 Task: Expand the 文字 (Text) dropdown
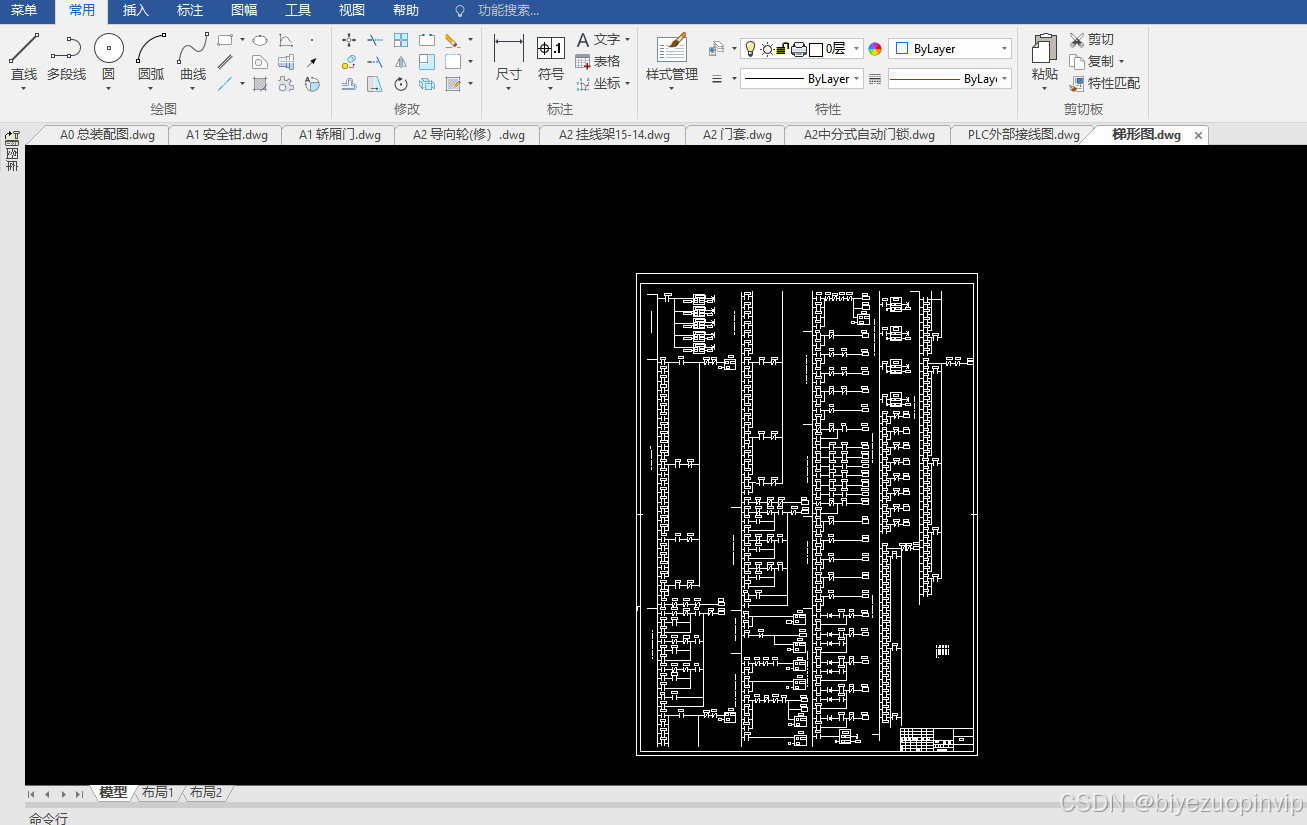point(627,40)
